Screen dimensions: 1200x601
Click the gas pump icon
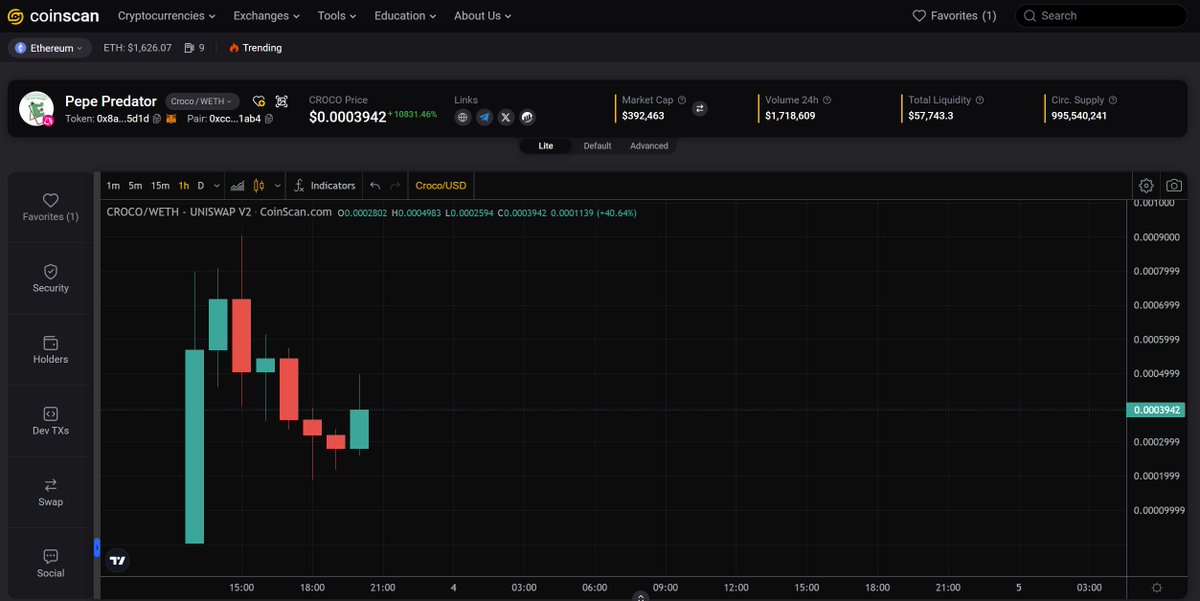click(x=189, y=48)
